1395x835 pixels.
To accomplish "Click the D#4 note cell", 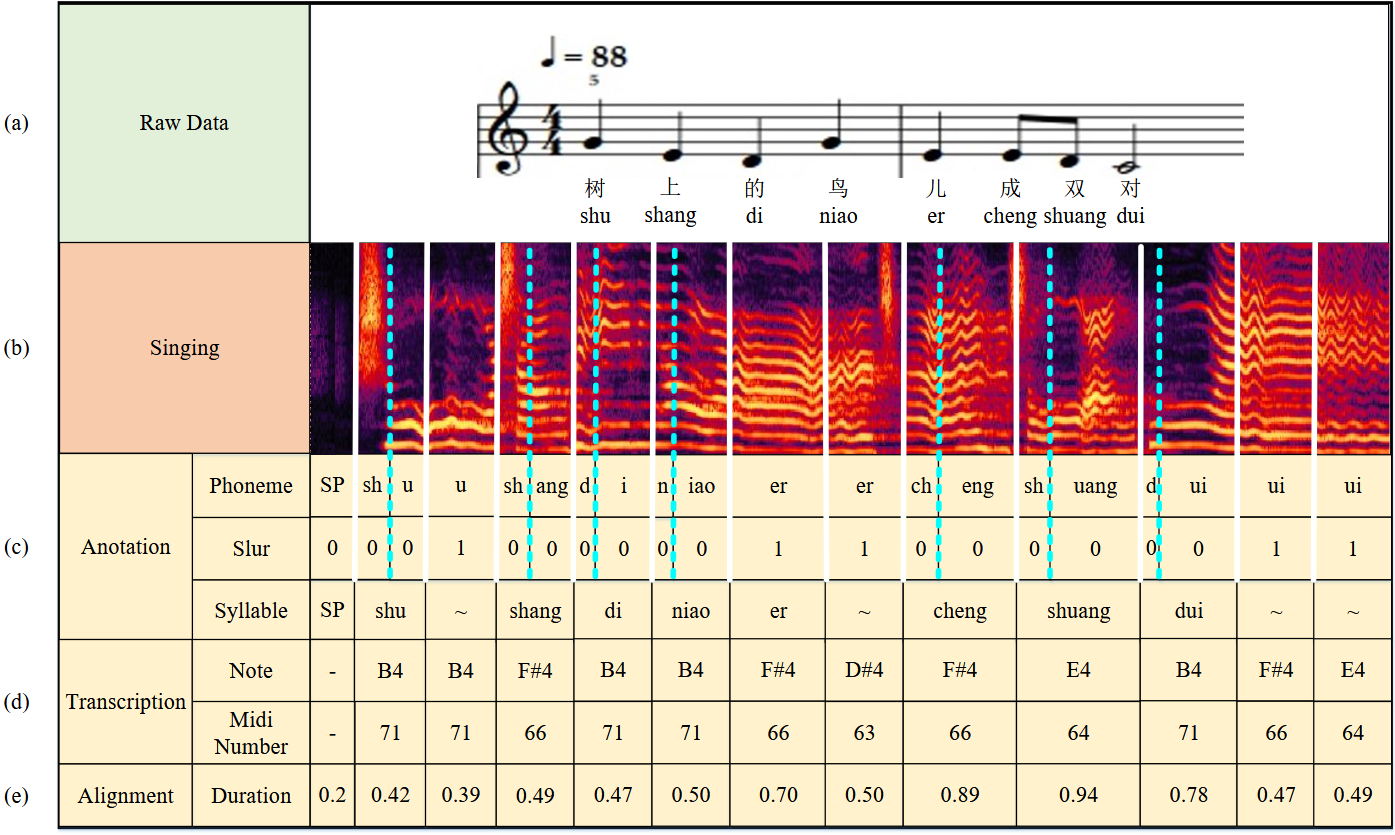I will click(x=864, y=671).
